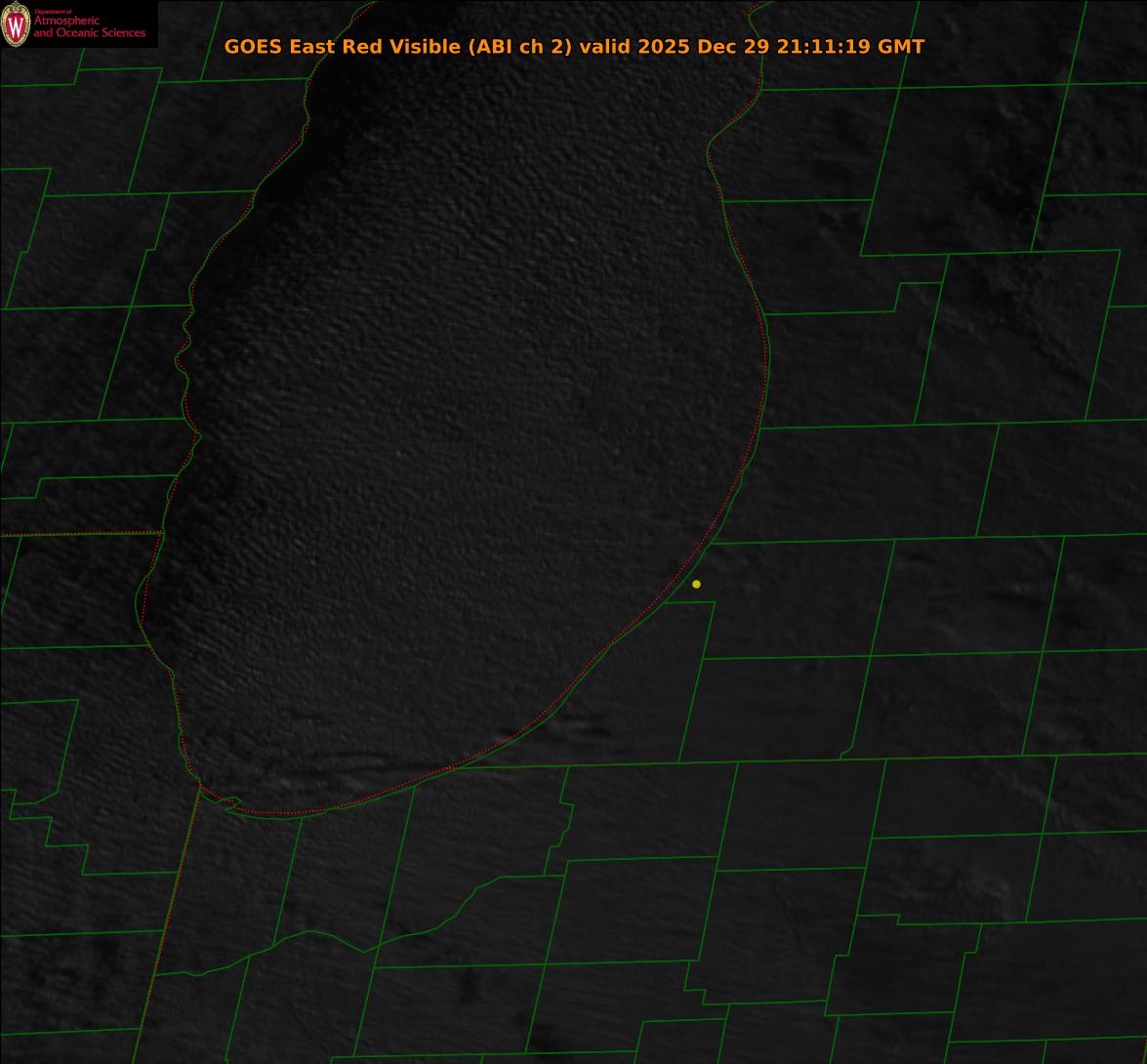The height and width of the screenshot is (1064, 1147).
Task: Select the '2025' year in the title
Action: pyautogui.click(x=665, y=47)
